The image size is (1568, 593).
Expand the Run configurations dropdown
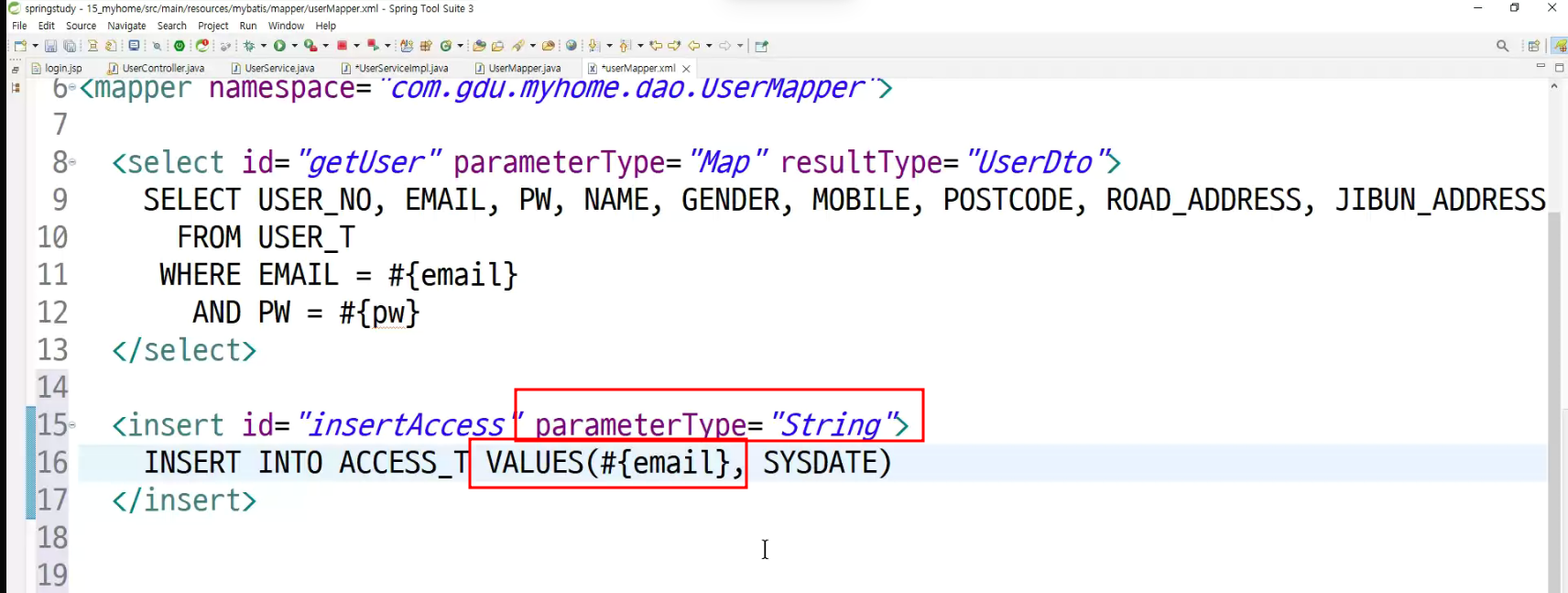[x=294, y=46]
